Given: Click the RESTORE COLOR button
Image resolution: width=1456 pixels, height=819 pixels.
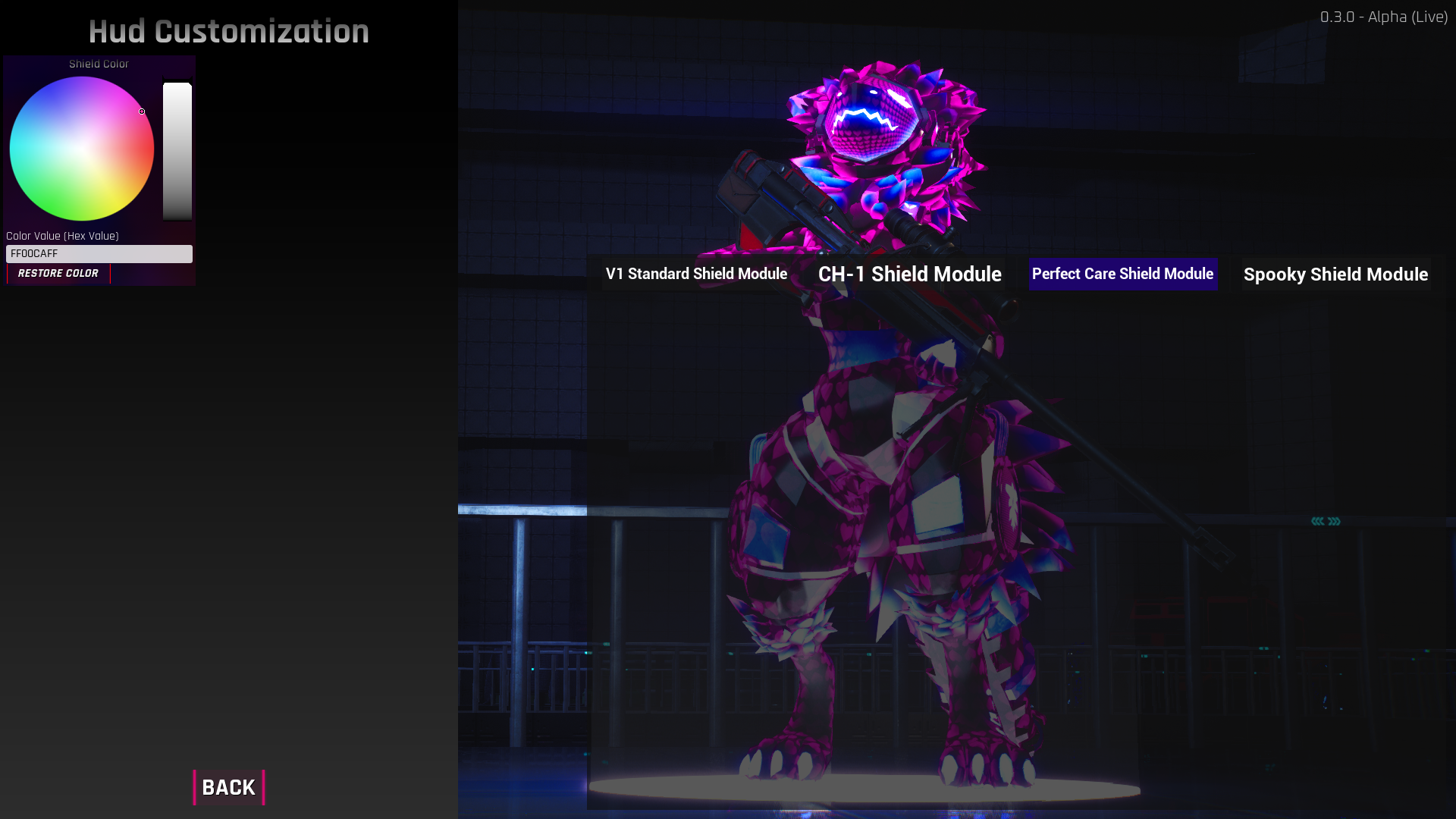Looking at the screenshot, I should click(58, 273).
